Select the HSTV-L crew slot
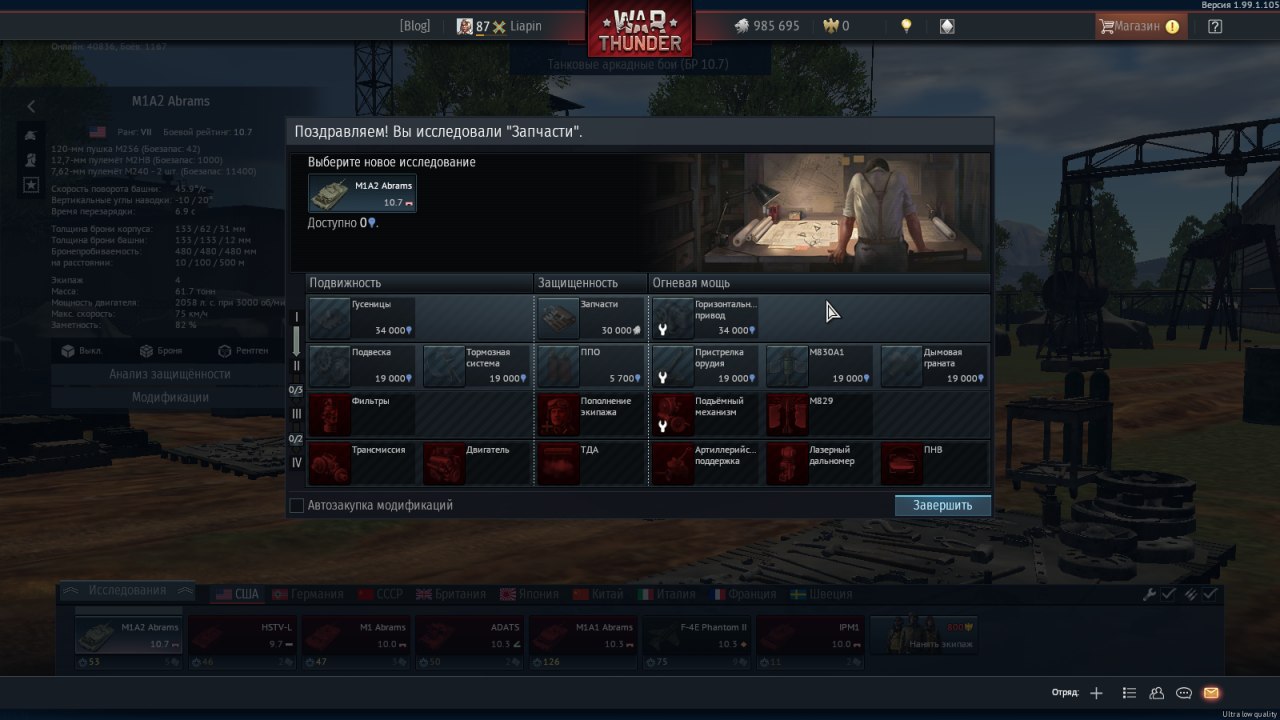1280x720 pixels. [242, 637]
